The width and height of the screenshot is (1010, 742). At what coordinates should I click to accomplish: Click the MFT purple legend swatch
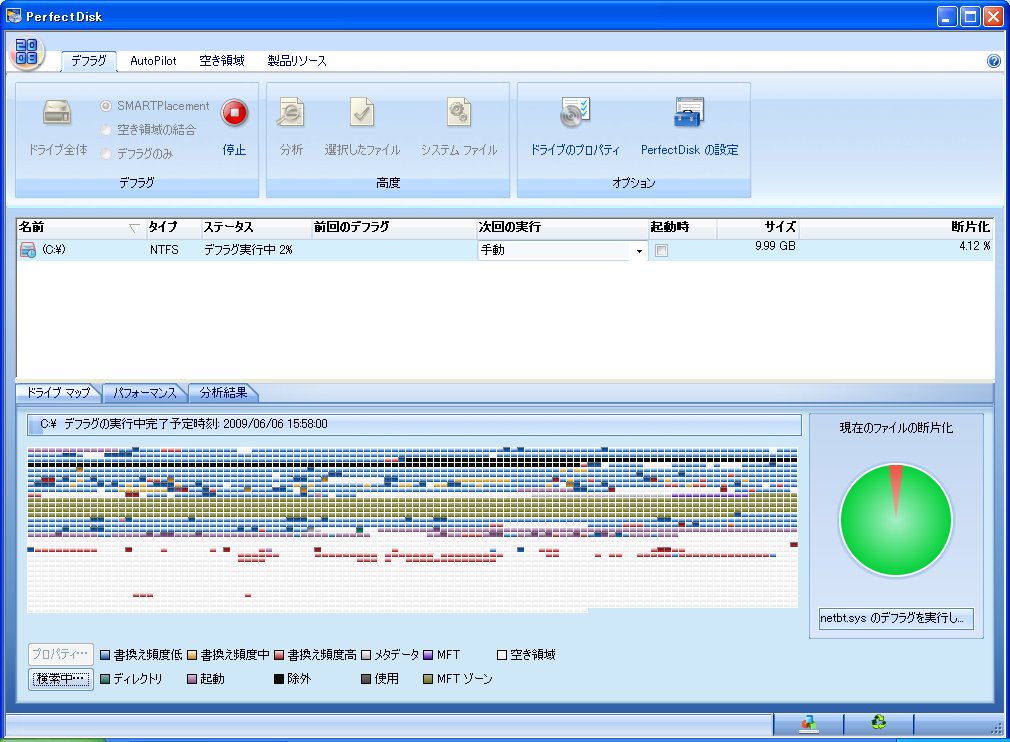tap(428, 655)
